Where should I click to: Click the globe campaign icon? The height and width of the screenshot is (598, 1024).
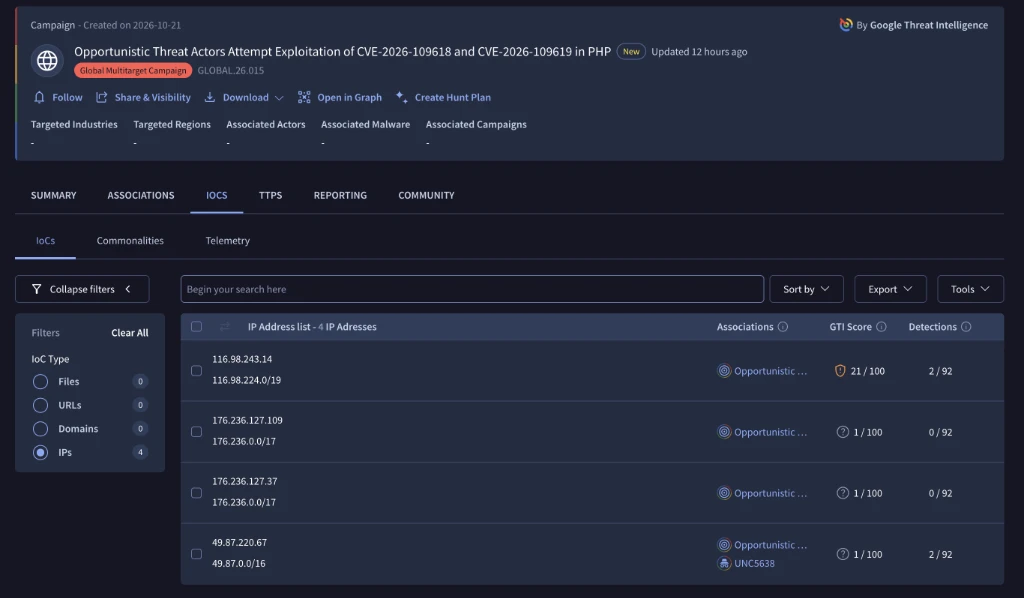pos(47,61)
